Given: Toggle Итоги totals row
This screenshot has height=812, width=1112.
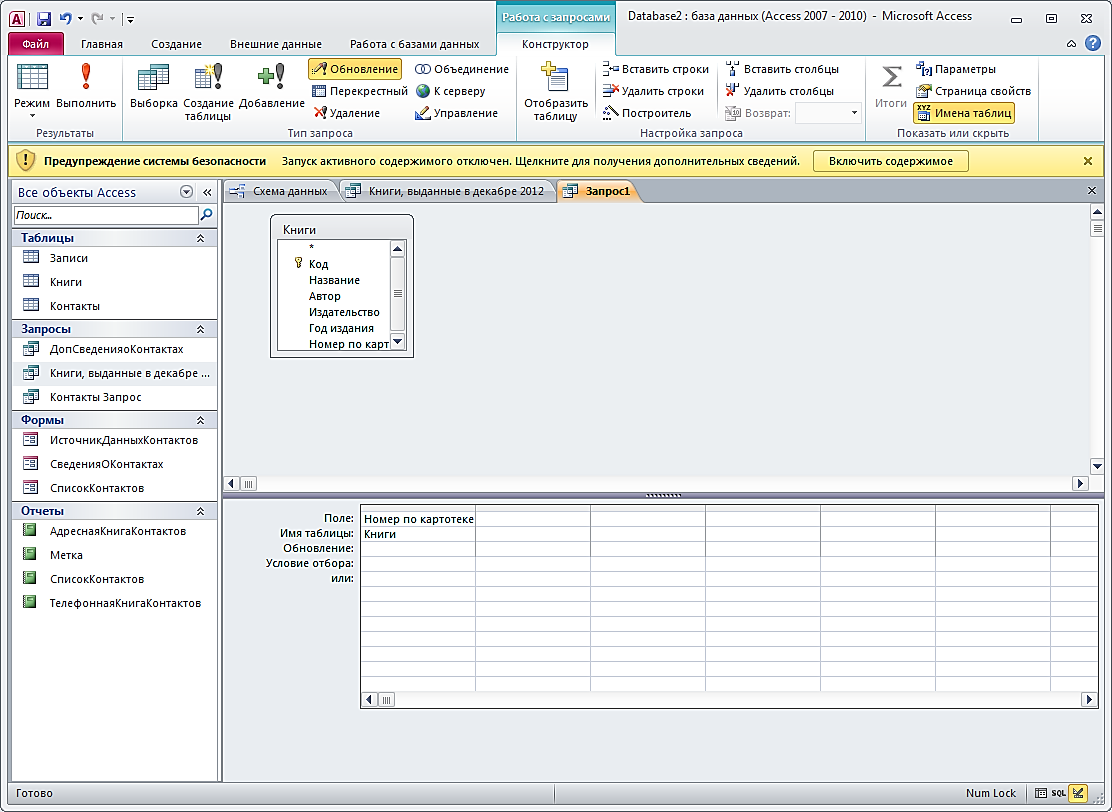Looking at the screenshot, I should coord(891,87).
